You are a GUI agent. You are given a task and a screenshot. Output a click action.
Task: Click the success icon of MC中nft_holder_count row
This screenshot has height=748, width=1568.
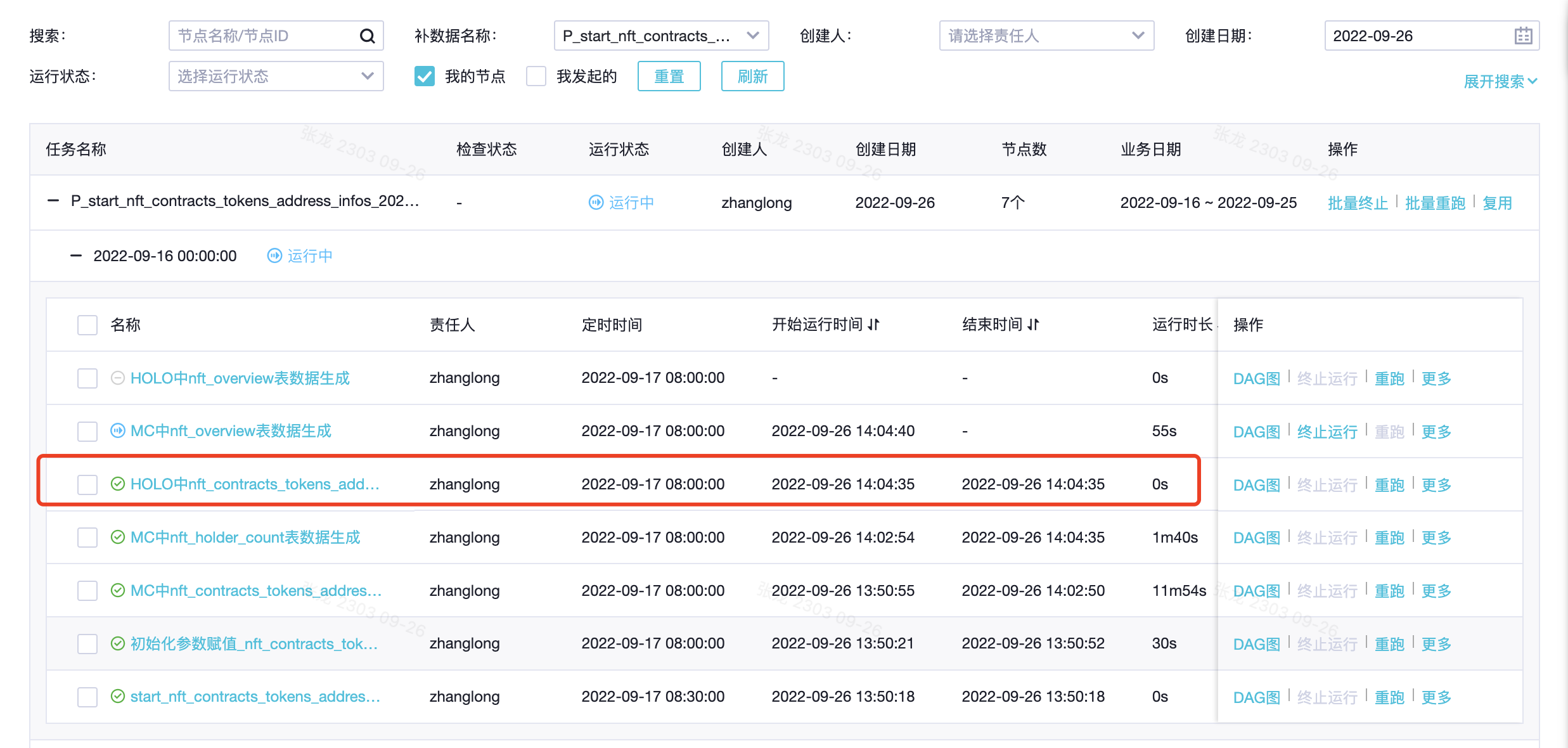tap(118, 538)
